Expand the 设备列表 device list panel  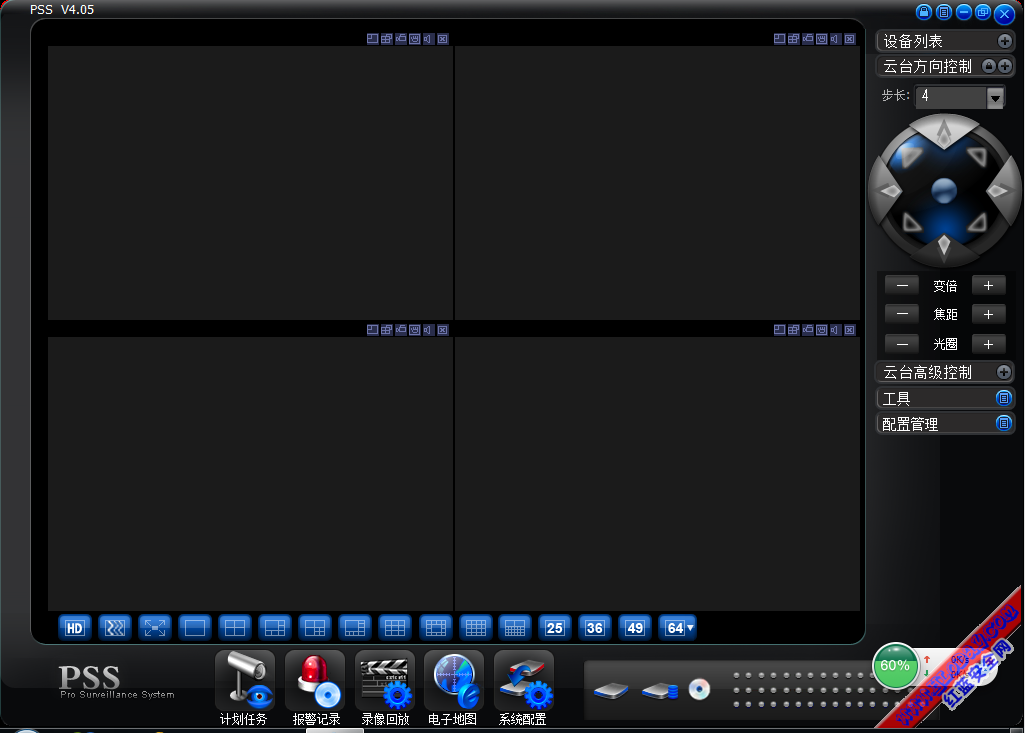coord(1005,41)
